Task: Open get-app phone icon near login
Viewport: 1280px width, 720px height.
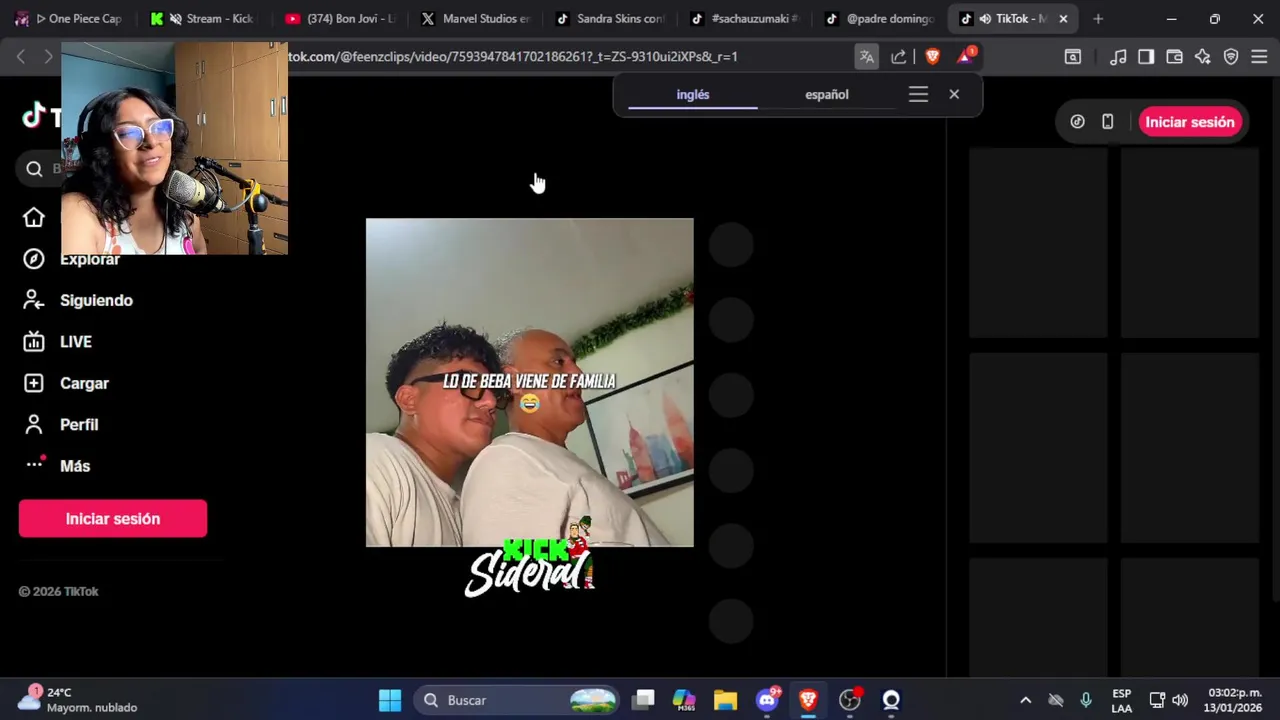Action: click(x=1107, y=122)
